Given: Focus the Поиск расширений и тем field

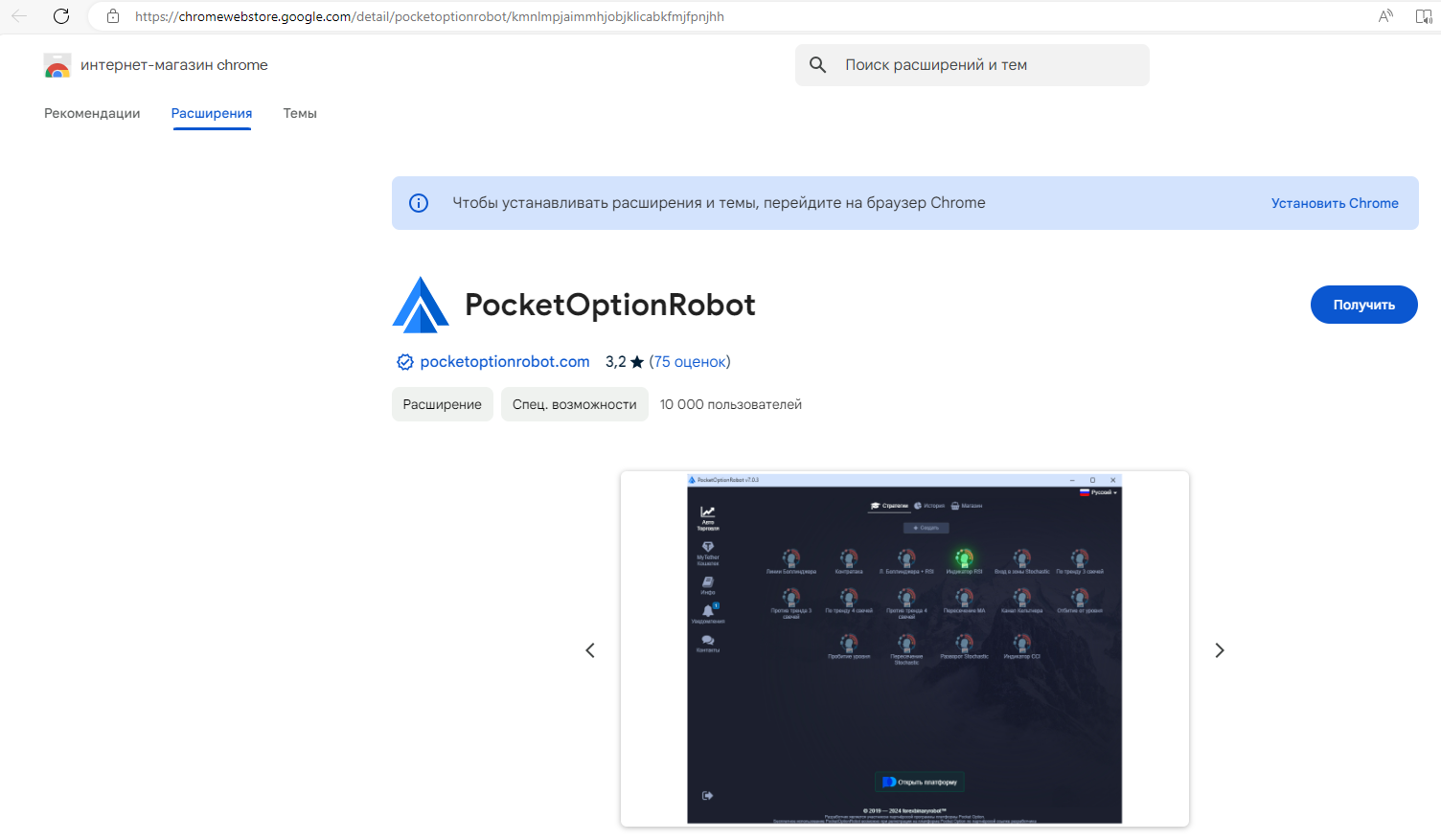Looking at the screenshot, I should tap(972, 65).
